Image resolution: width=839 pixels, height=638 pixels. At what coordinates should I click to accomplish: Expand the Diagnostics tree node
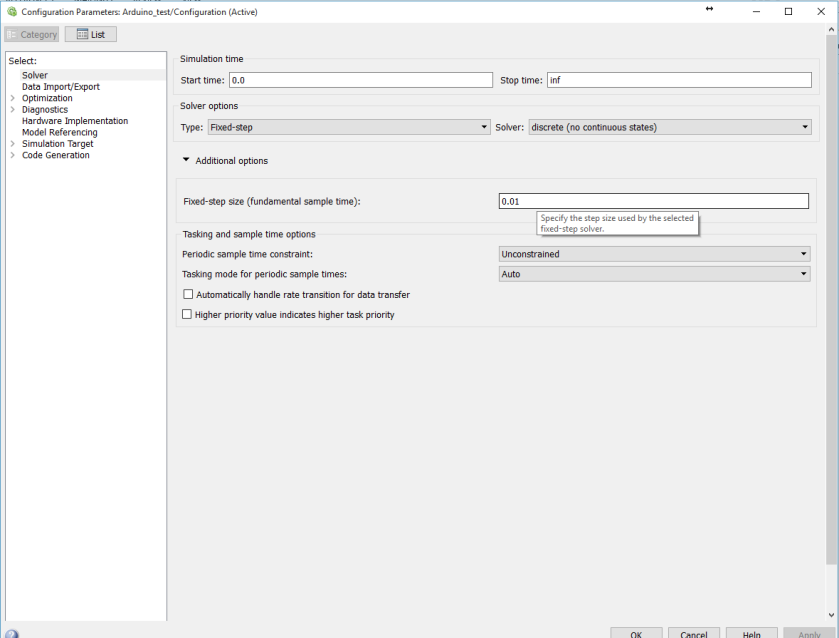(x=15, y=109)
